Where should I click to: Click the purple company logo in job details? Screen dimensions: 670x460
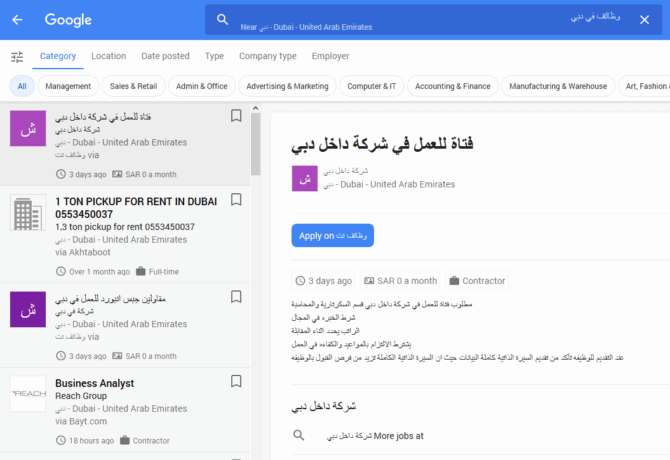point(304,179)
